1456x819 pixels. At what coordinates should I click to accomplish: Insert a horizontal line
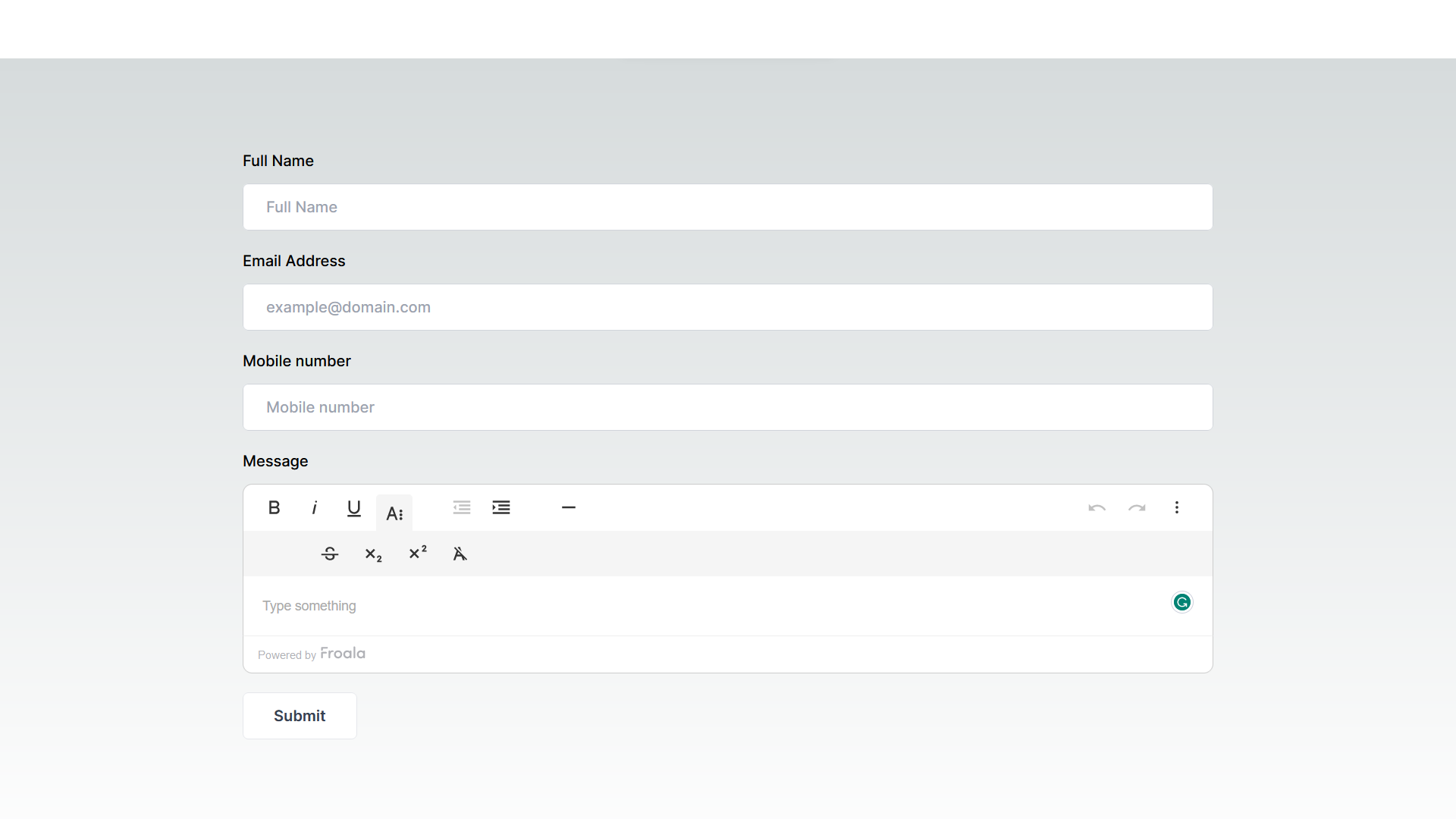(569, 507)
